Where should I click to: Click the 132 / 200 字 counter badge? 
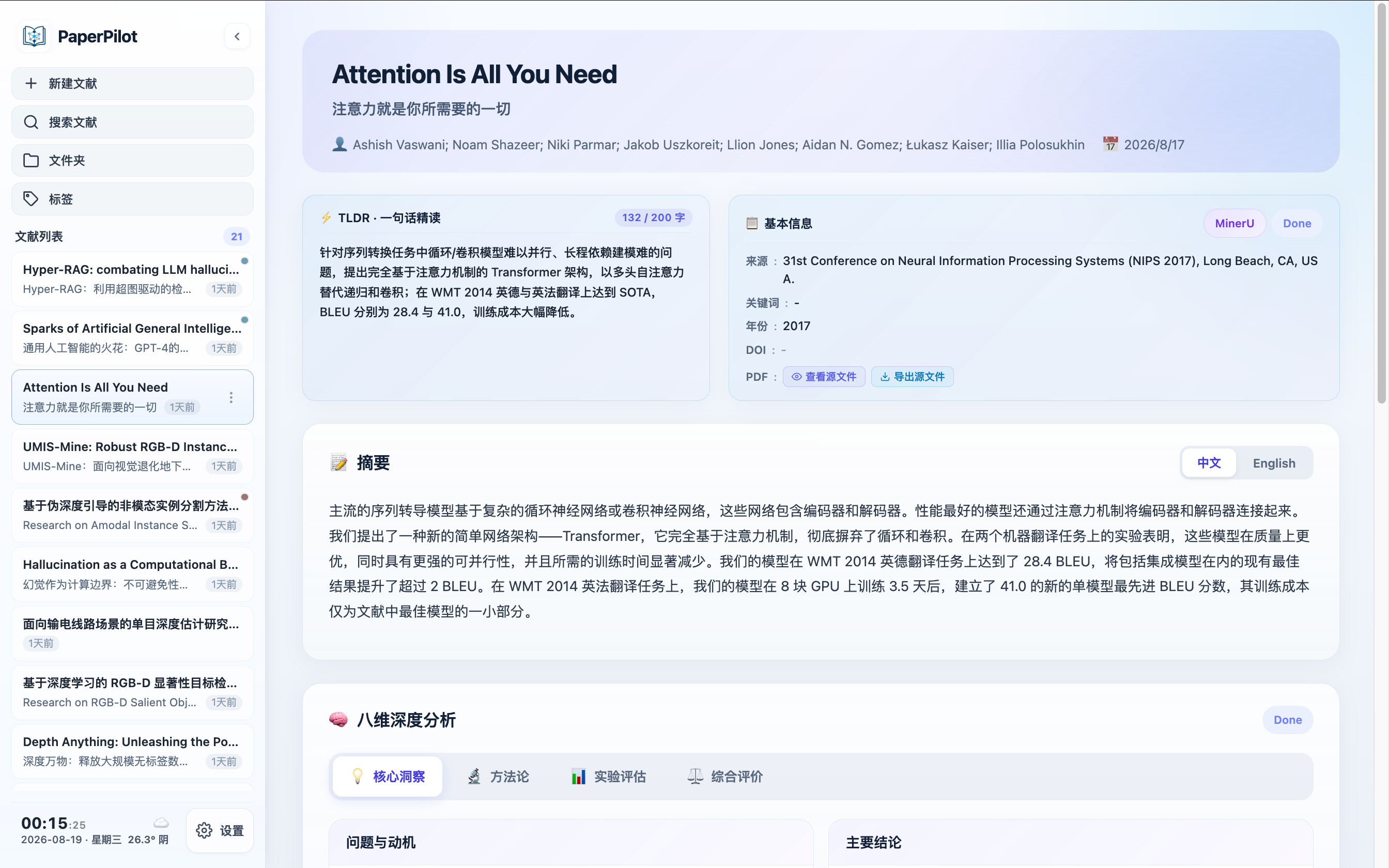(x=653, y=218)
